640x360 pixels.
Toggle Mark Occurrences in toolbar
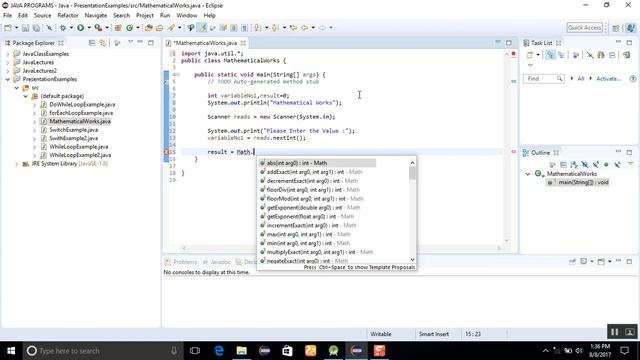coord(202,28)
